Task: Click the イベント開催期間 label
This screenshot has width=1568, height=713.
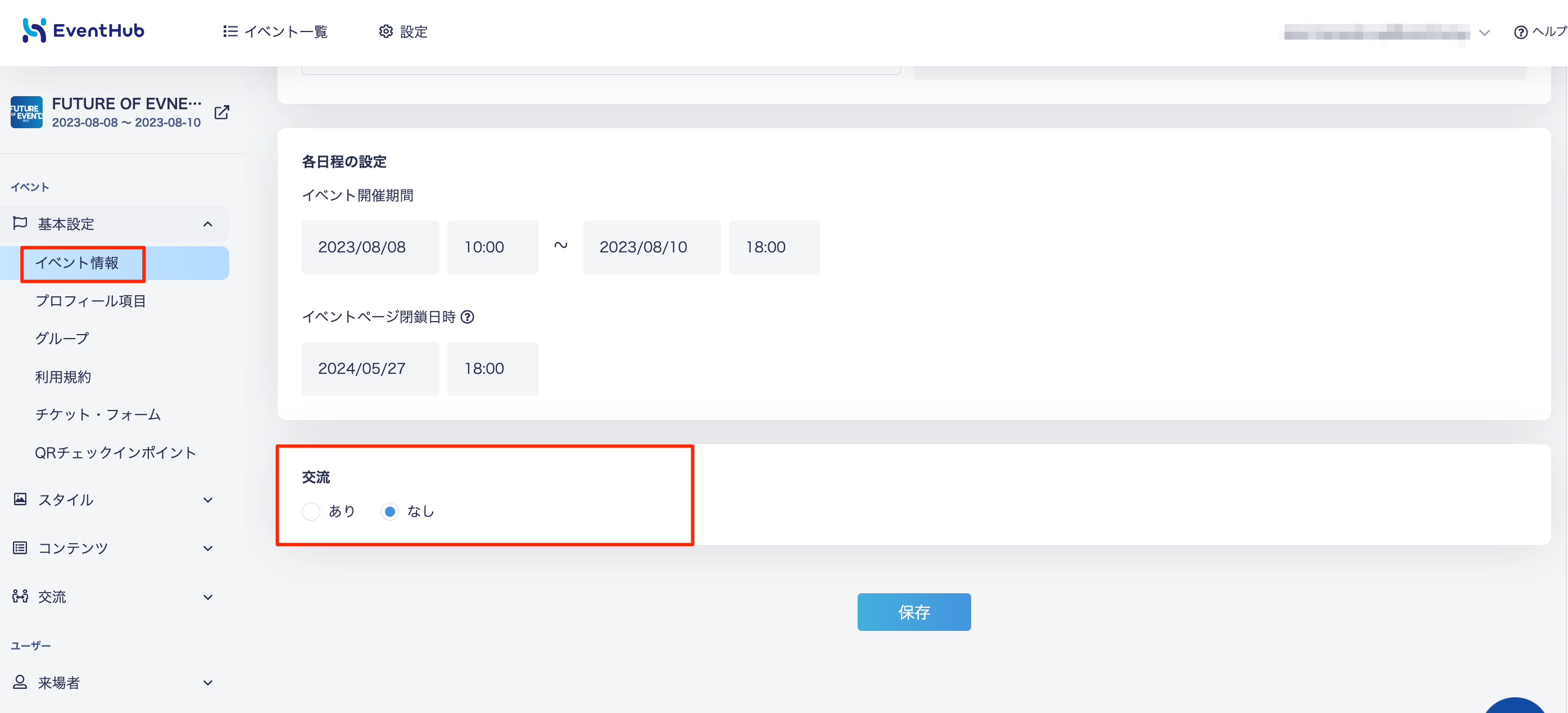Action: coord(357,196)
